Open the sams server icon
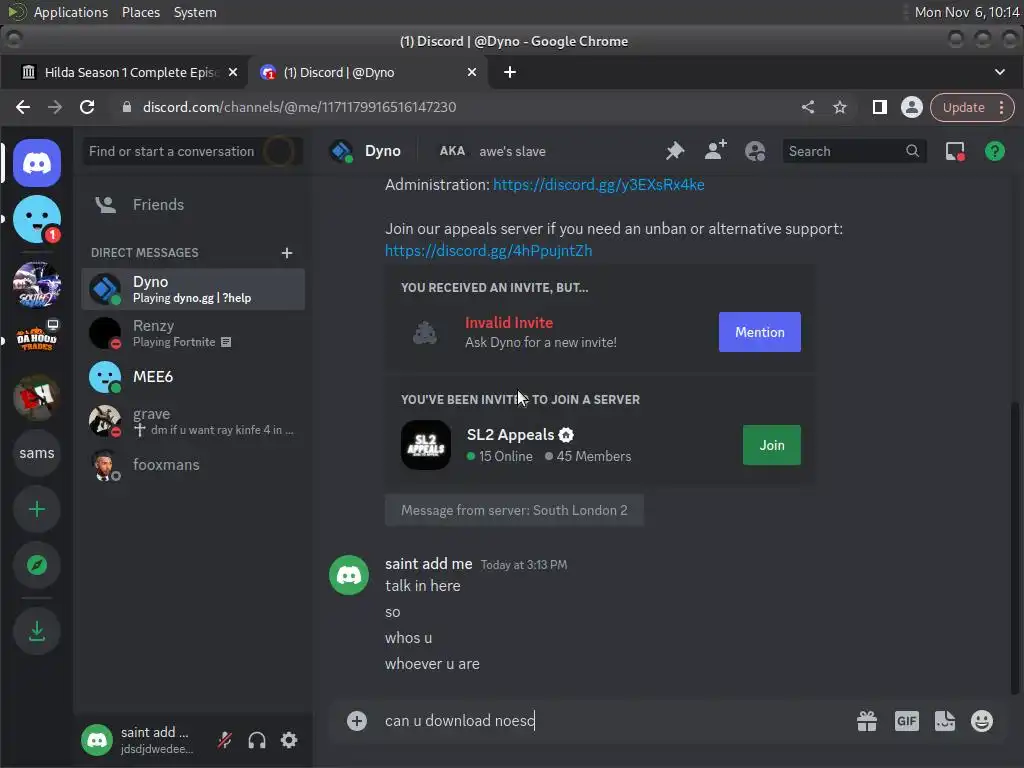Screen dimensions: 1024x768 click(37, 453)
